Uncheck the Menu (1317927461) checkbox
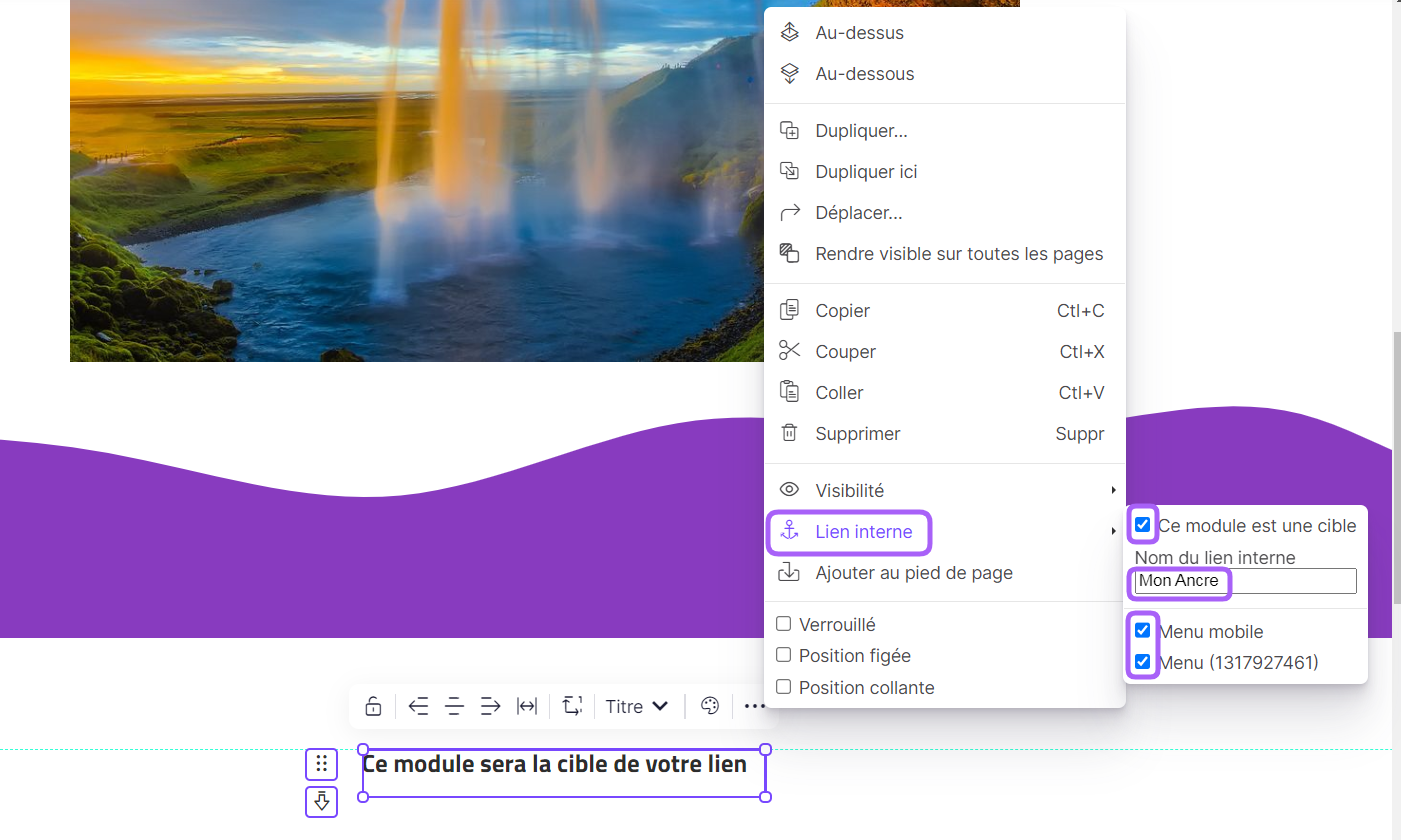This screenshot has height=840, width=1401. [x=1143, y=662]
